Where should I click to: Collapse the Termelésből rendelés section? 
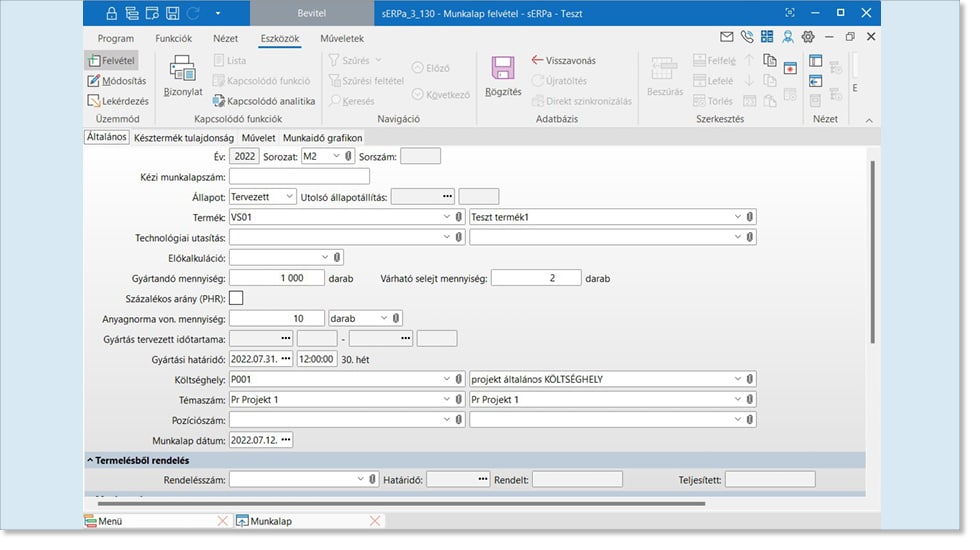90,460
